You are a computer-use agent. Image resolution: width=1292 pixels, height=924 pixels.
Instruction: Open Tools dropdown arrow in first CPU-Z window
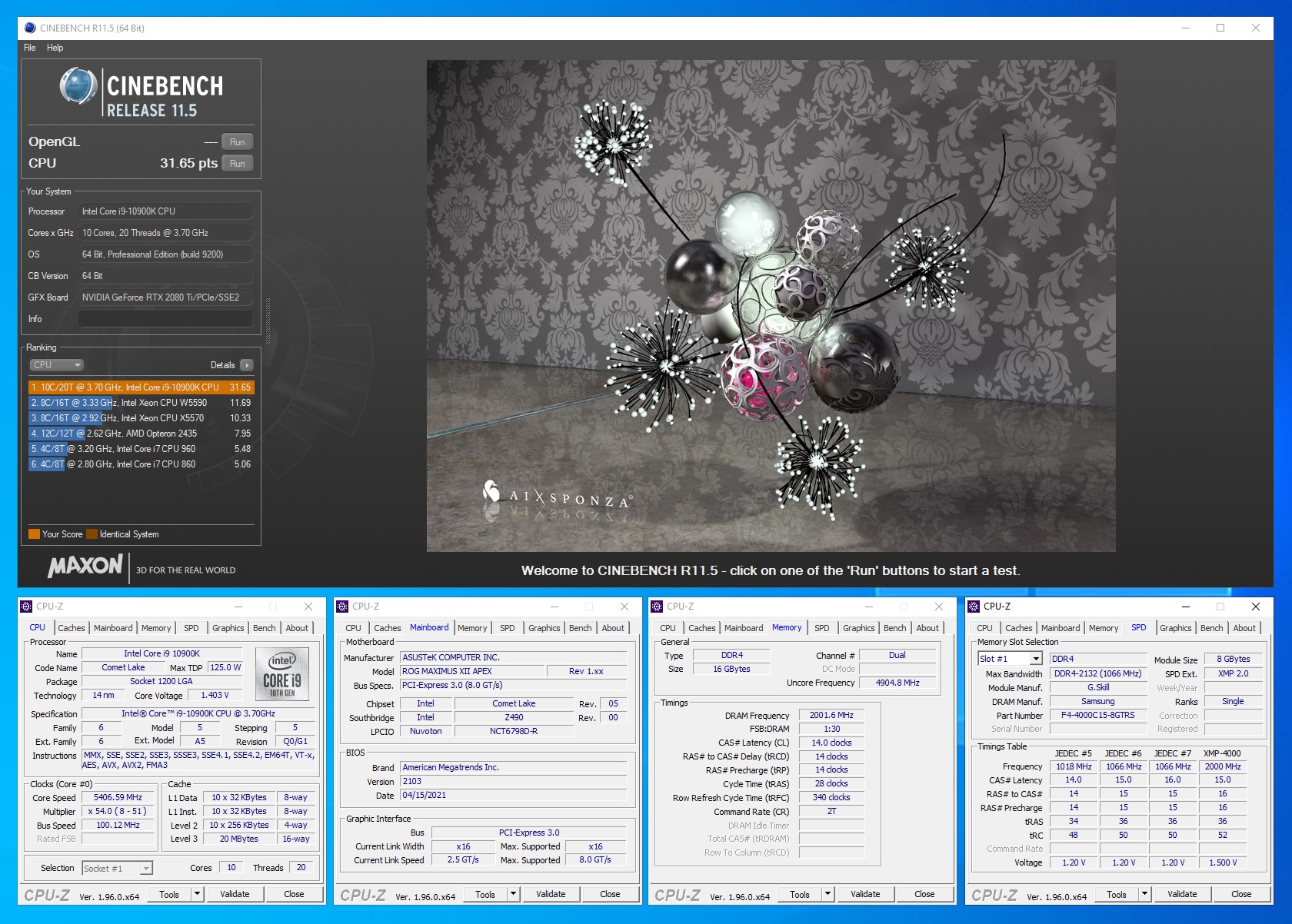(197, 894)
